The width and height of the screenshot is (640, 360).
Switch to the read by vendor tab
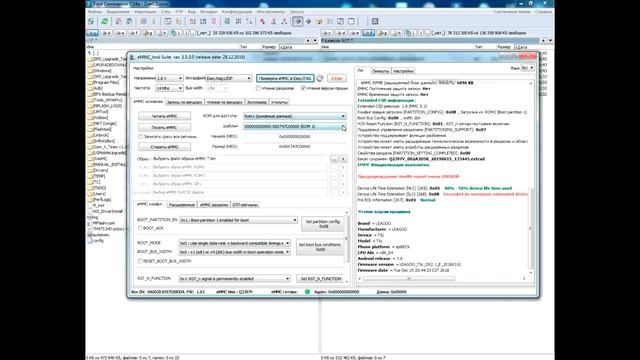pyautogui.click(x=224, y=102)
